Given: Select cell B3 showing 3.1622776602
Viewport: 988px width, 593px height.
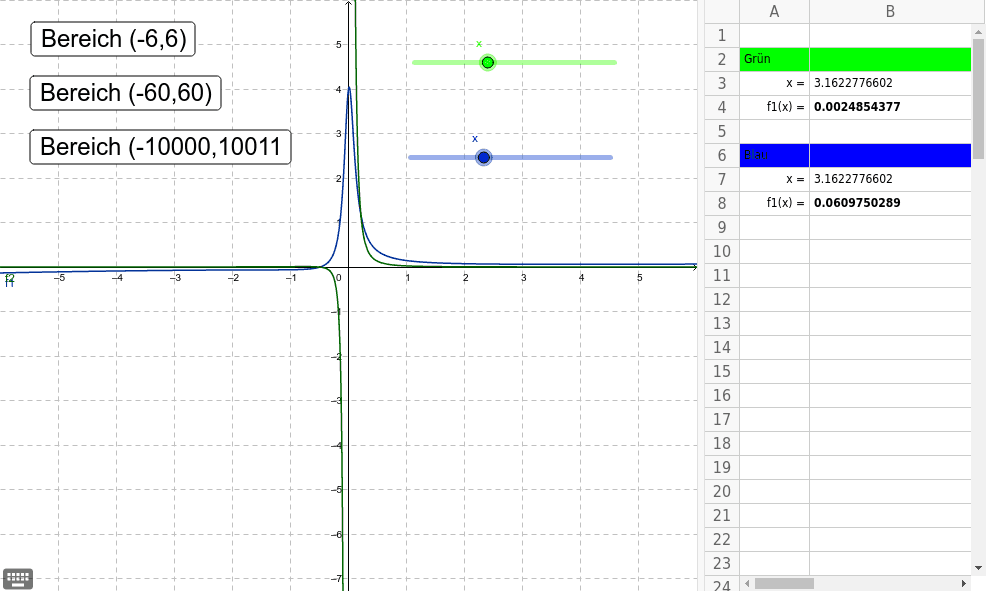Looking at the screenshot, I should [x=890, y=83].
